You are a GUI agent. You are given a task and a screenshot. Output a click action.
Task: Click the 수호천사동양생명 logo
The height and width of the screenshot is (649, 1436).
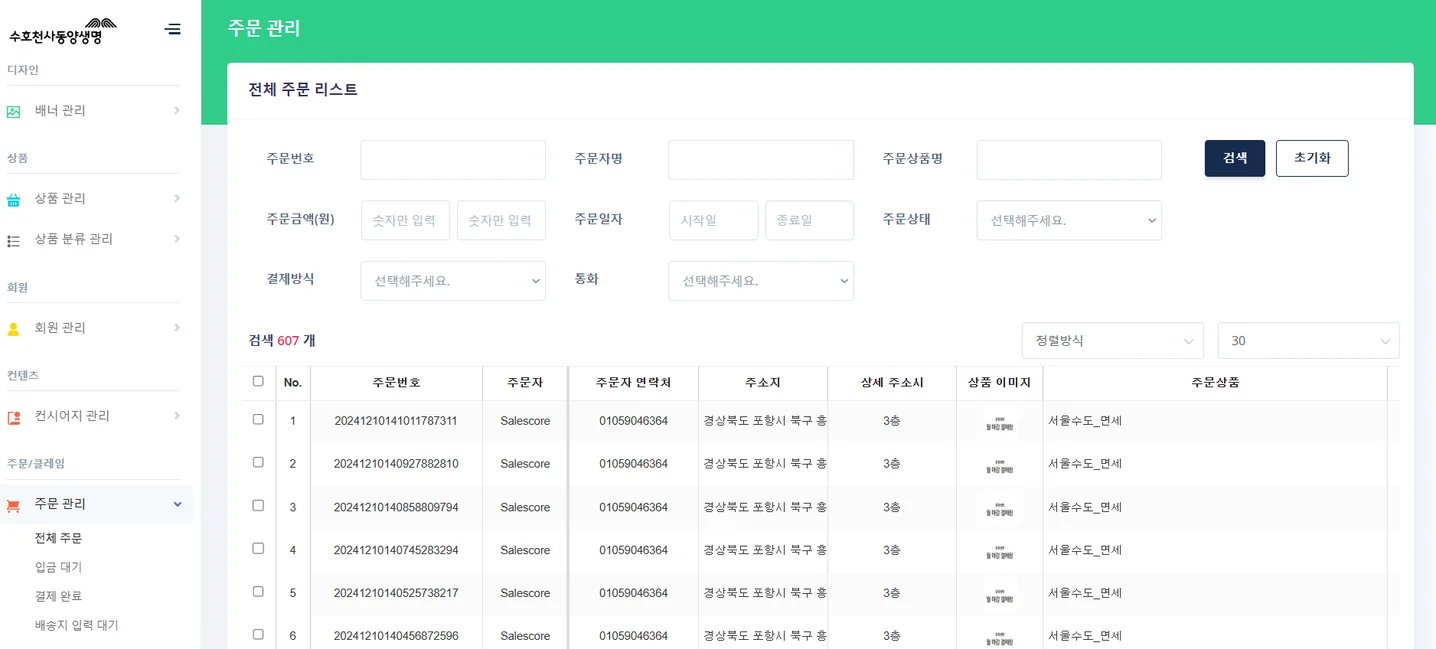tap(60, 30)
